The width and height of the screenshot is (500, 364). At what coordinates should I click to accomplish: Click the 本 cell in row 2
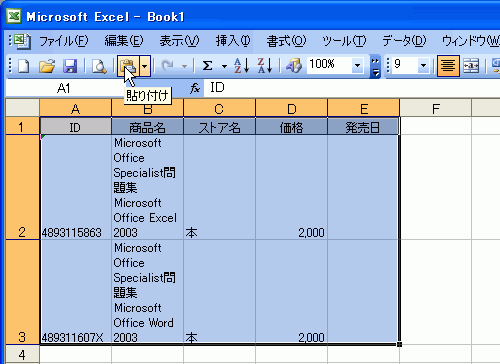[x=220, y=187]
